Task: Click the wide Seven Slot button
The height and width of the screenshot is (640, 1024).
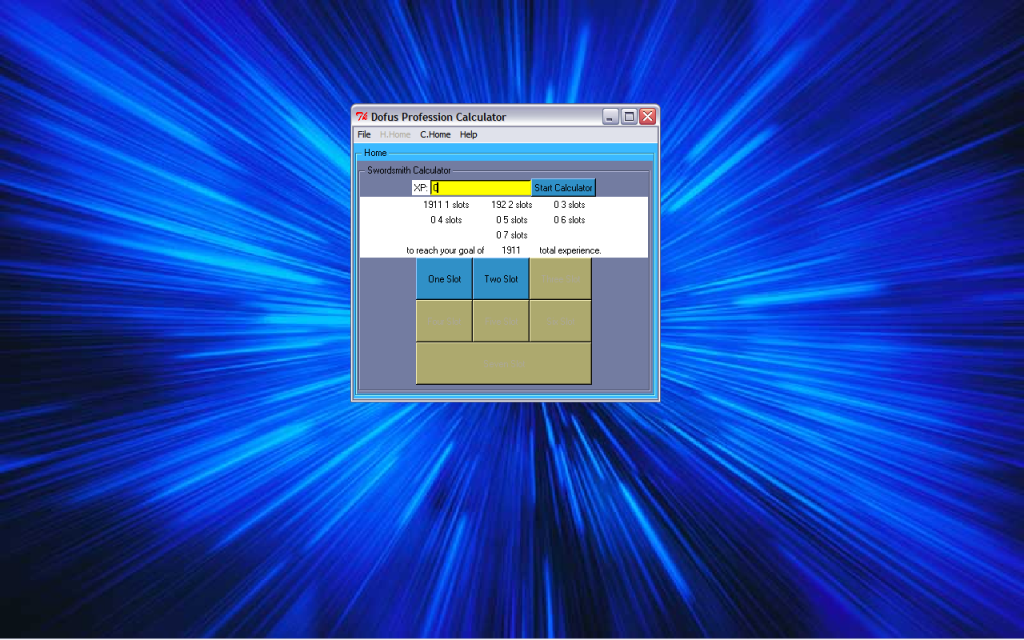Action: [x=504, y=364]
